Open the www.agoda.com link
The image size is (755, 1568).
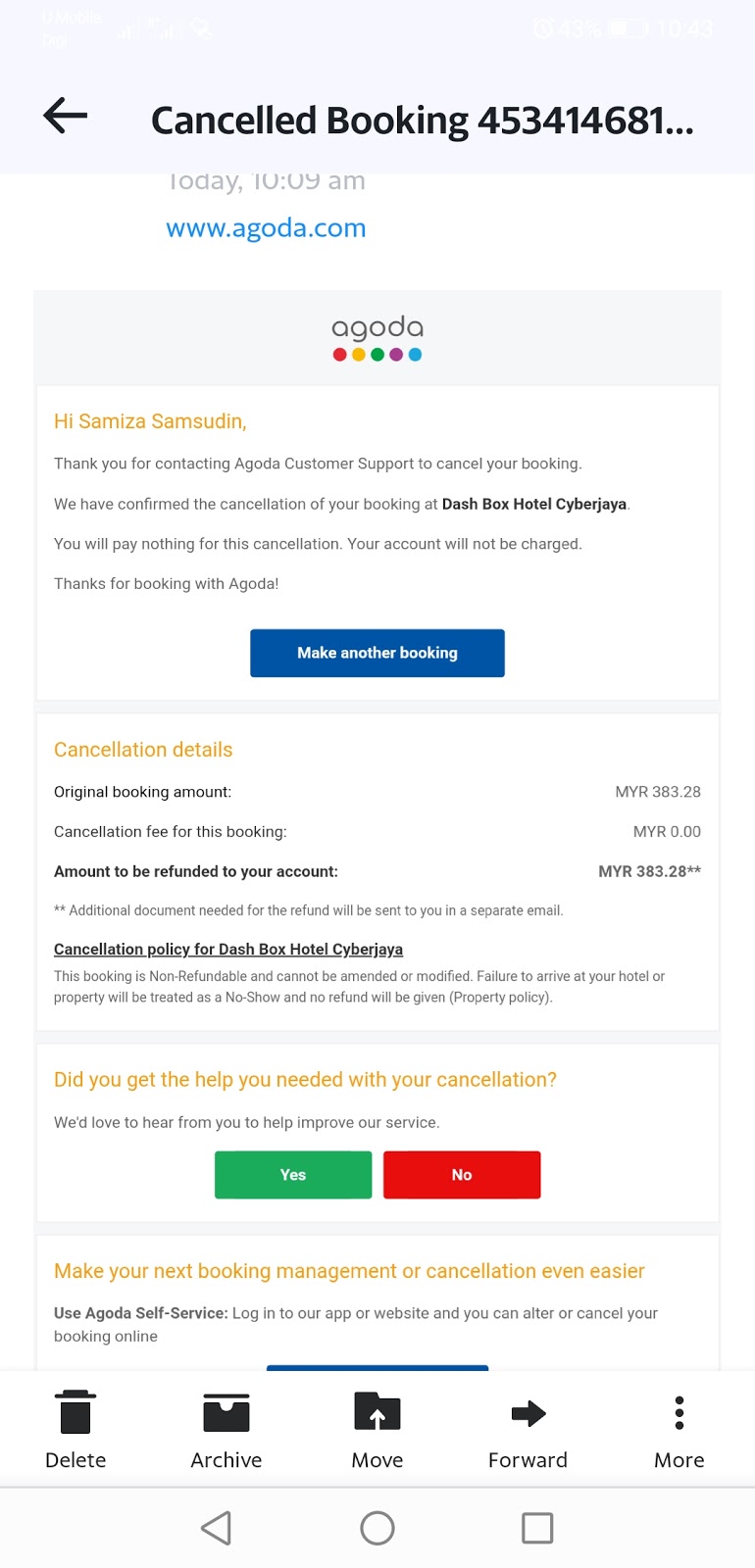coord(266,227)
